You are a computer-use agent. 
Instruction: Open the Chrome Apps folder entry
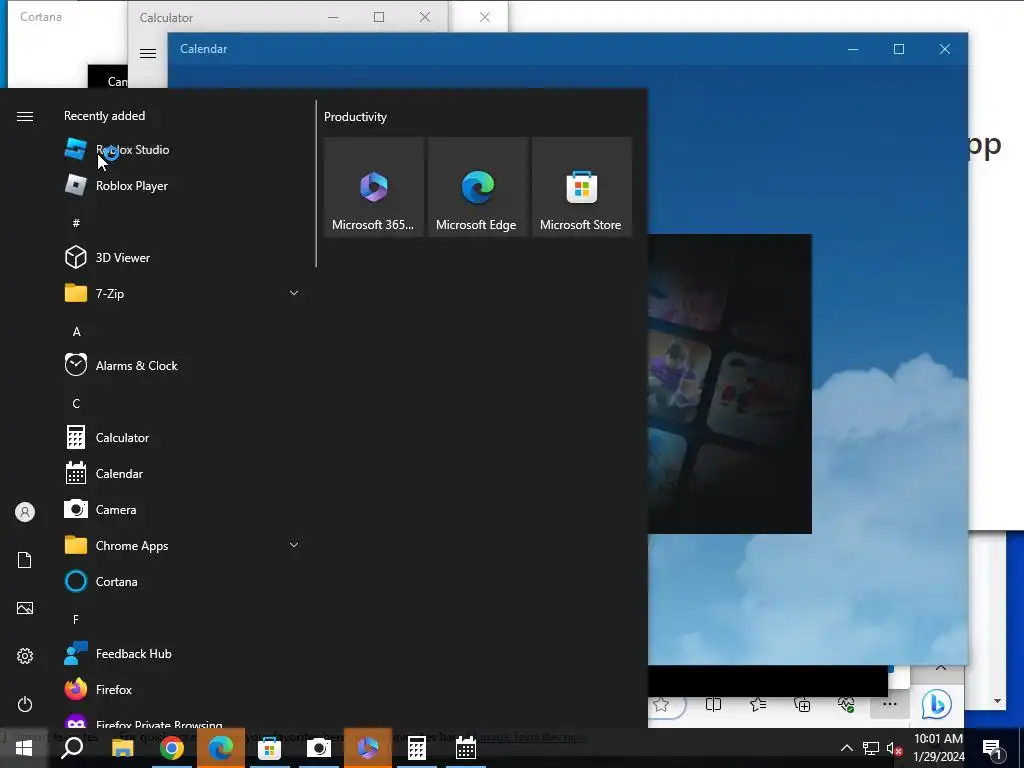(x=182, y=545)
